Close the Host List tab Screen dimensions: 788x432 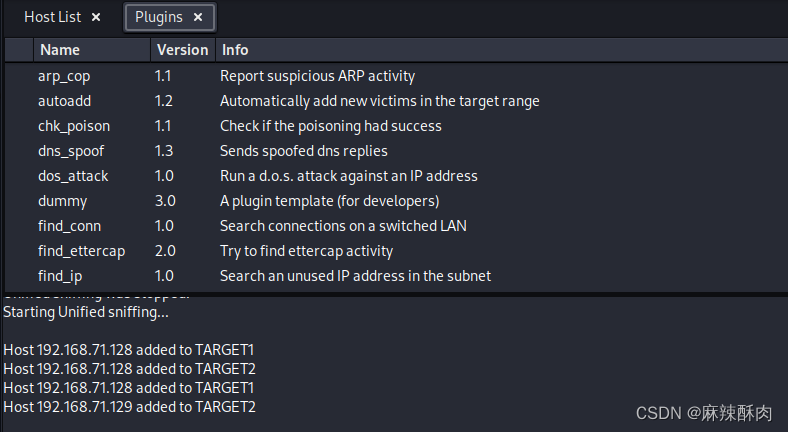96,17
